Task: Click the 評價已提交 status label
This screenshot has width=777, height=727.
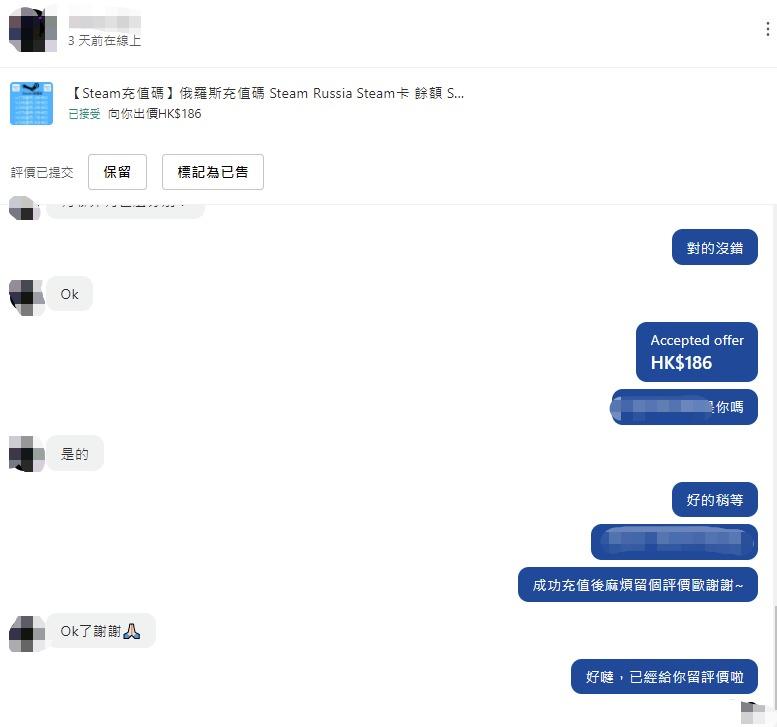Action: 42,172
